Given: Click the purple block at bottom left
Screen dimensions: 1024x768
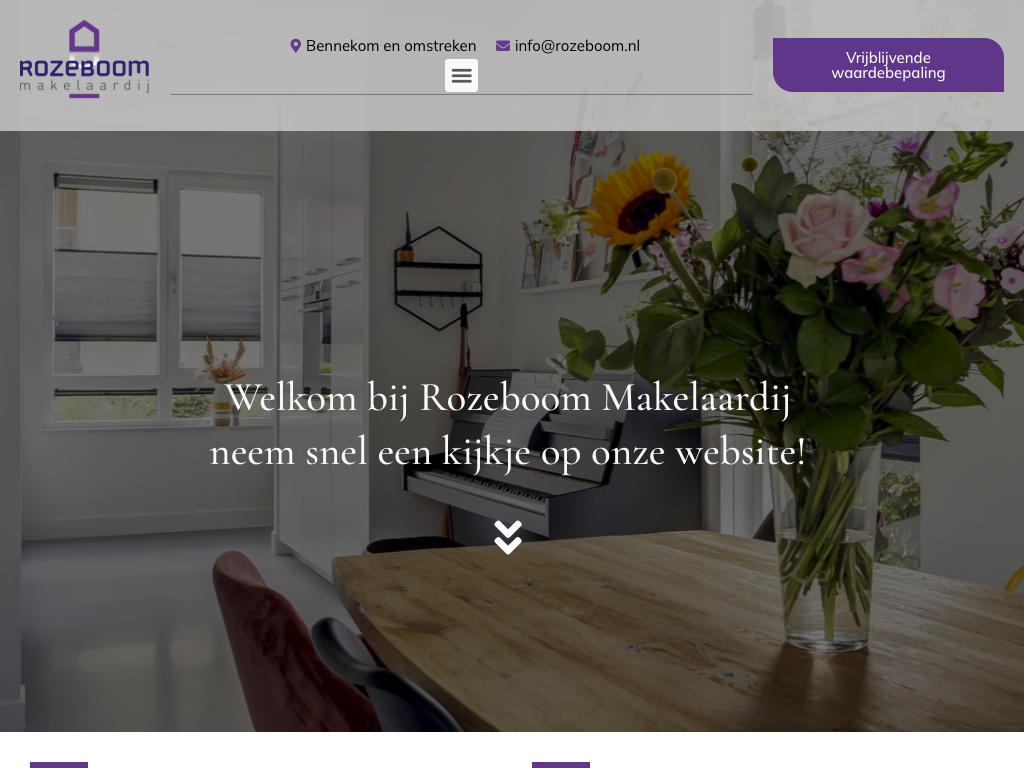Looking at the screenshot, I should click(x=59, y=765).
